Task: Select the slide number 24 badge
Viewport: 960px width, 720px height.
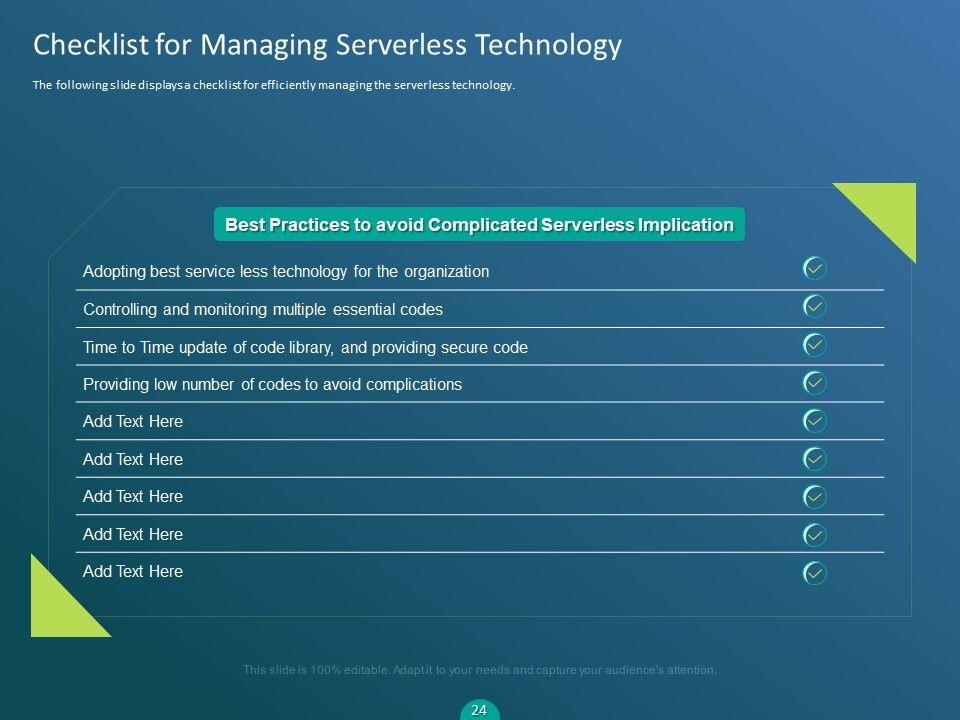Action: click(479, 710)
